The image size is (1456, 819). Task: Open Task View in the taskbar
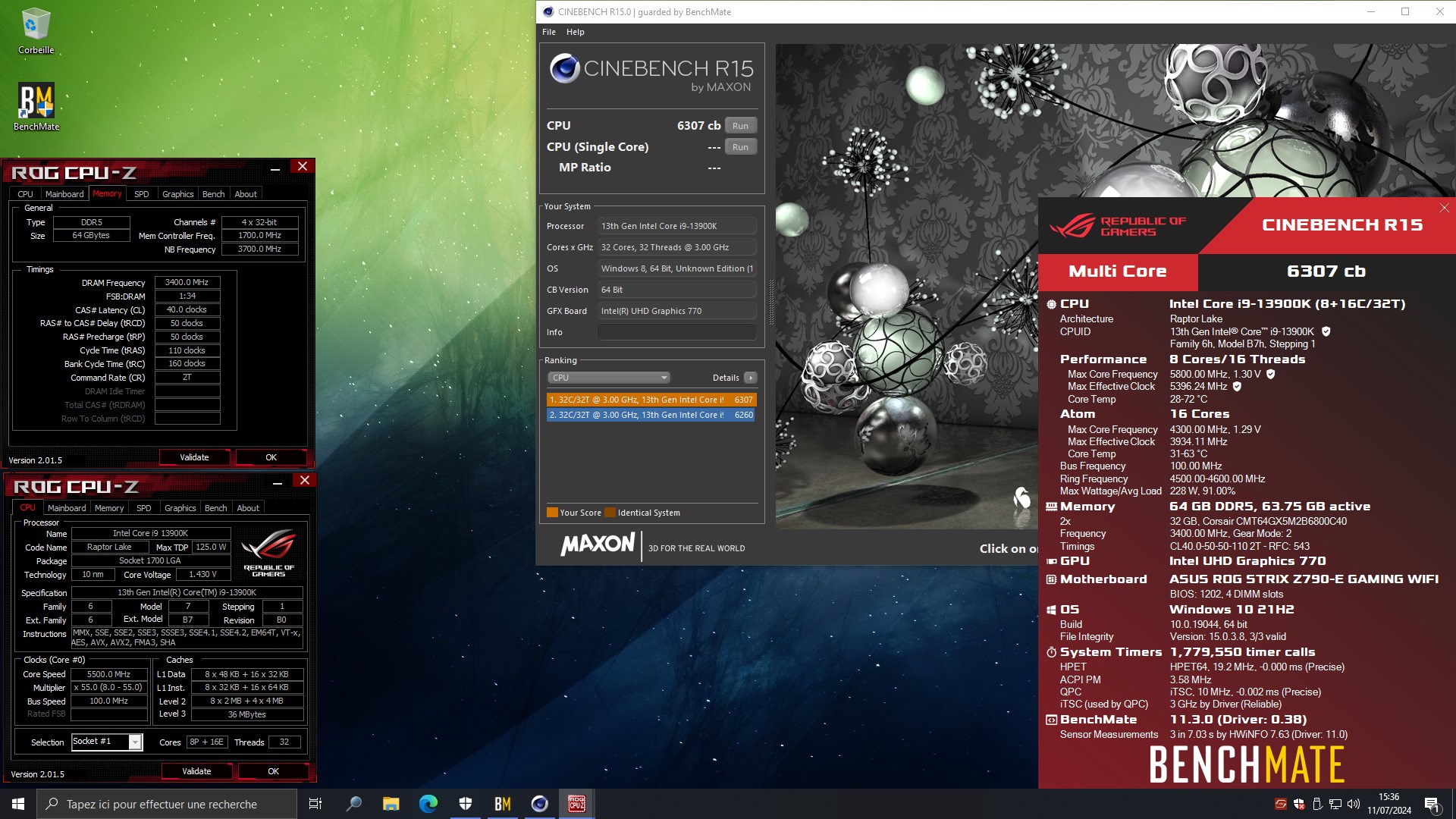(315, 804)
